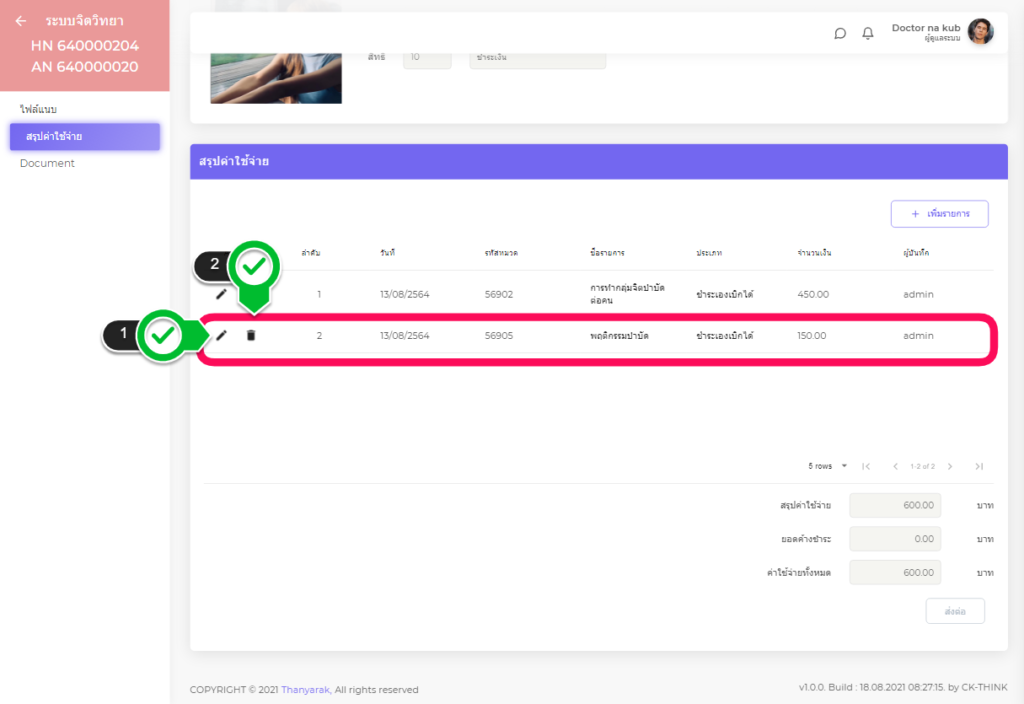Viewport: 1024px width, 704px height.
Task: Go to the next table page
Action: (x=950, y=466)
